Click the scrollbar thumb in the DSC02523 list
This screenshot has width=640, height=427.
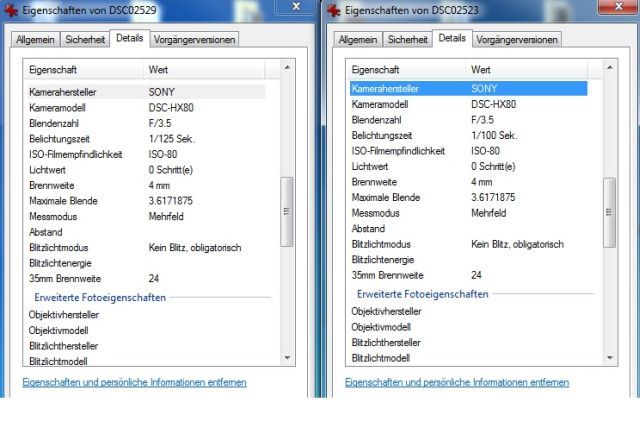pyautogui.click(x=609, y=212)
